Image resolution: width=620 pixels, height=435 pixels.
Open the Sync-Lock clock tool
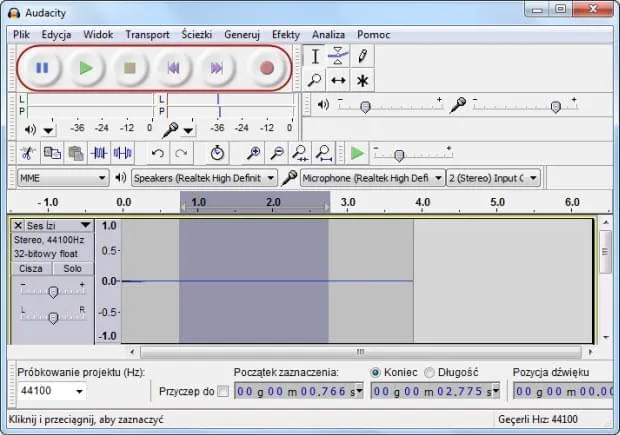click(217, 153)
